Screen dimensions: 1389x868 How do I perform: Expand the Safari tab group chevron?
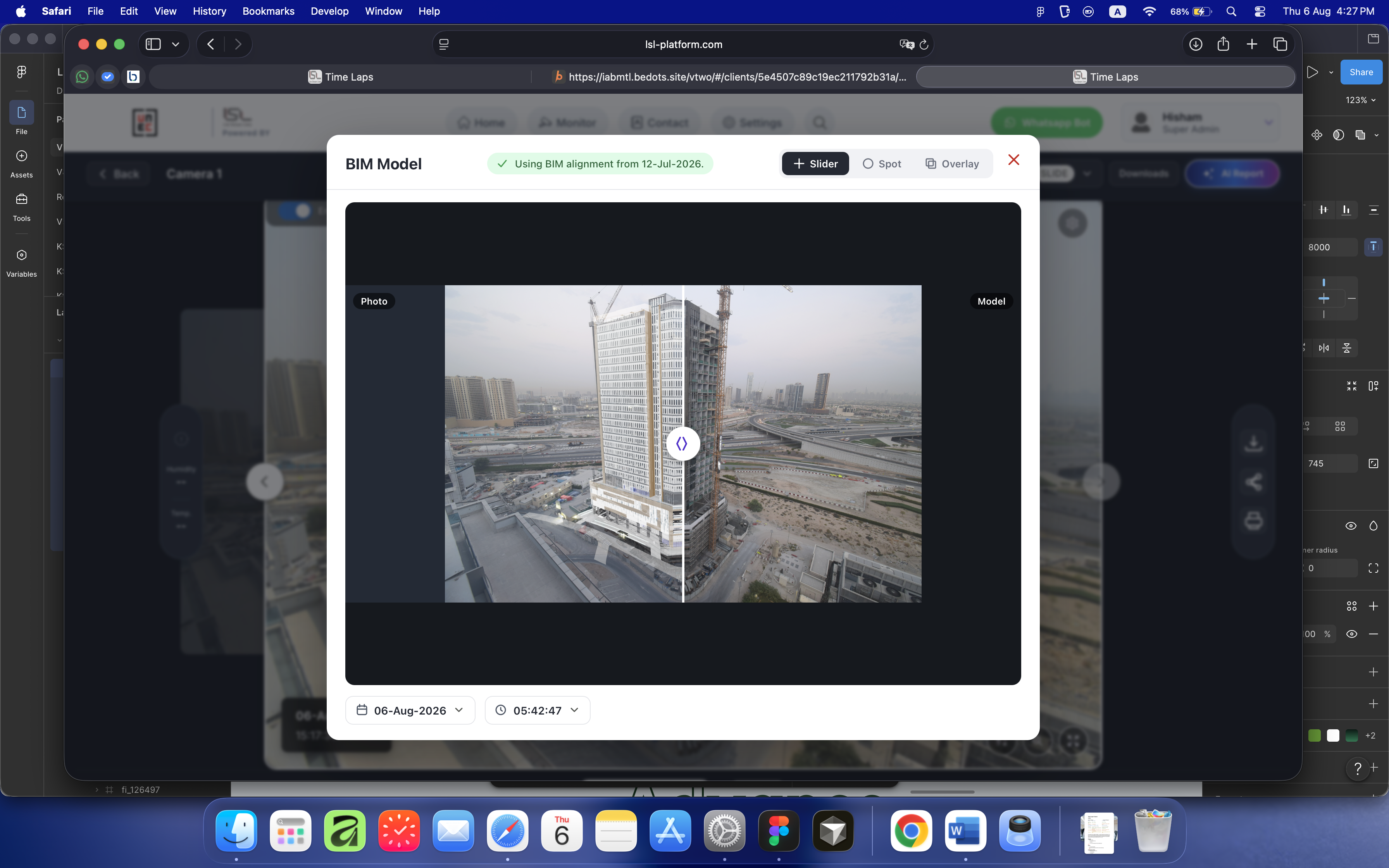click(x=176, y=44)
